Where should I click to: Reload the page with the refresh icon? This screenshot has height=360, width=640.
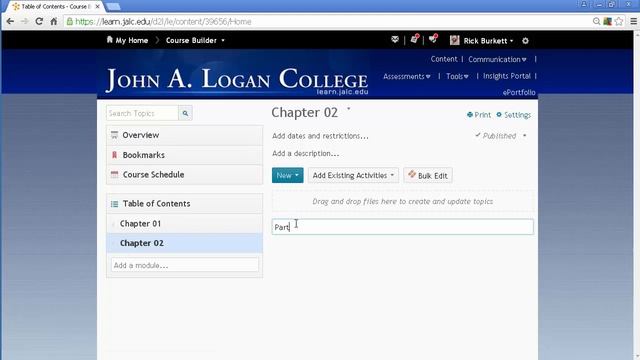pyautogui.click(x=39, y=21)
